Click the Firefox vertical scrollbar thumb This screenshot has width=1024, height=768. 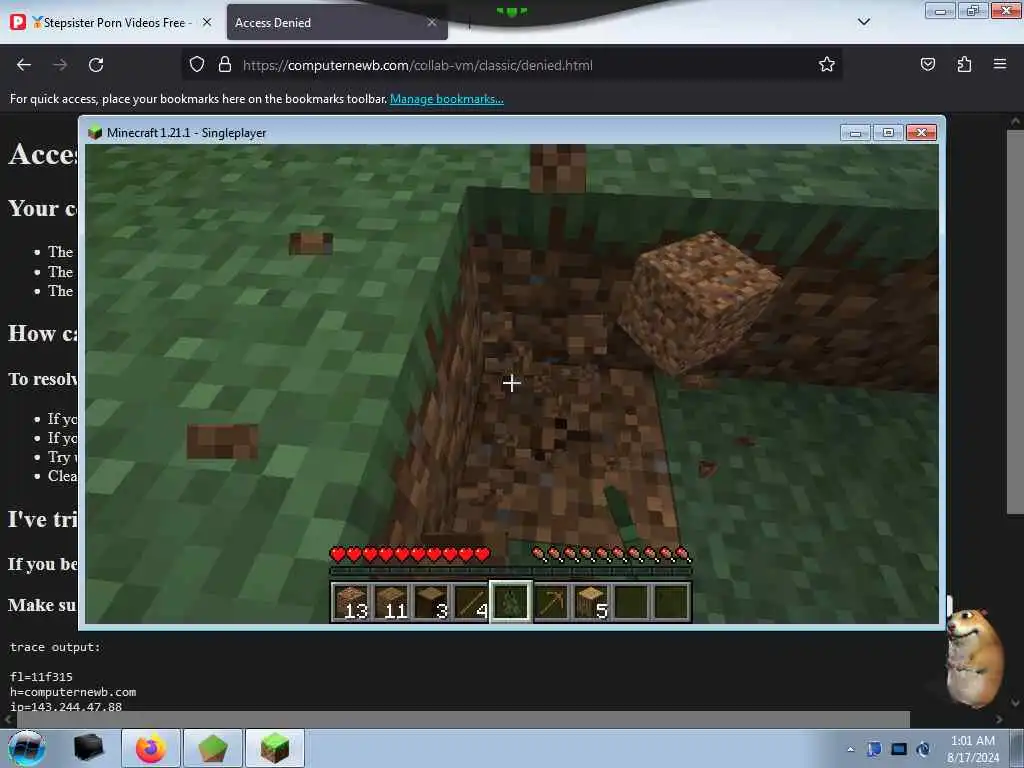click(1015, 322)
